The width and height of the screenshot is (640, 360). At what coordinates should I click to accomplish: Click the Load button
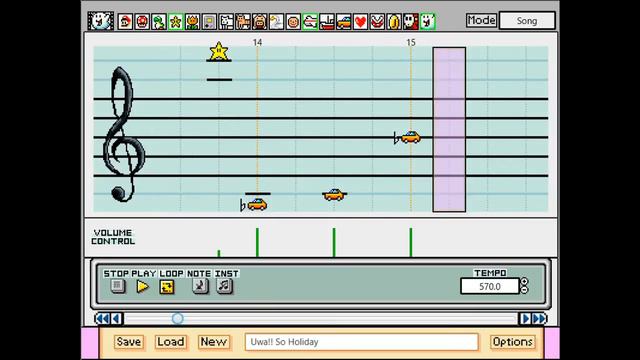click(x=171, y=342)
